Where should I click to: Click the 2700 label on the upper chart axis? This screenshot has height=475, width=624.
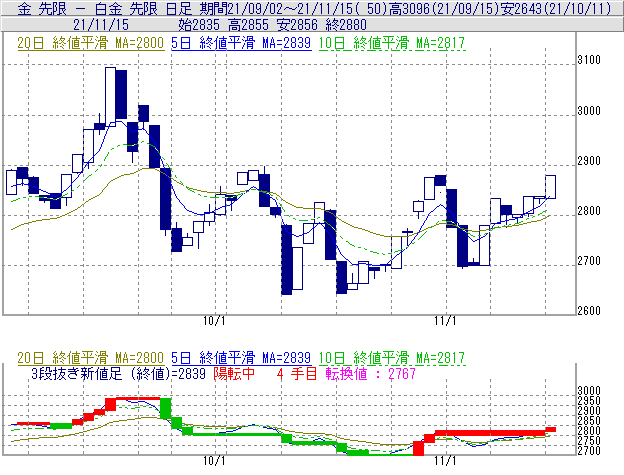tap(589, 261)
